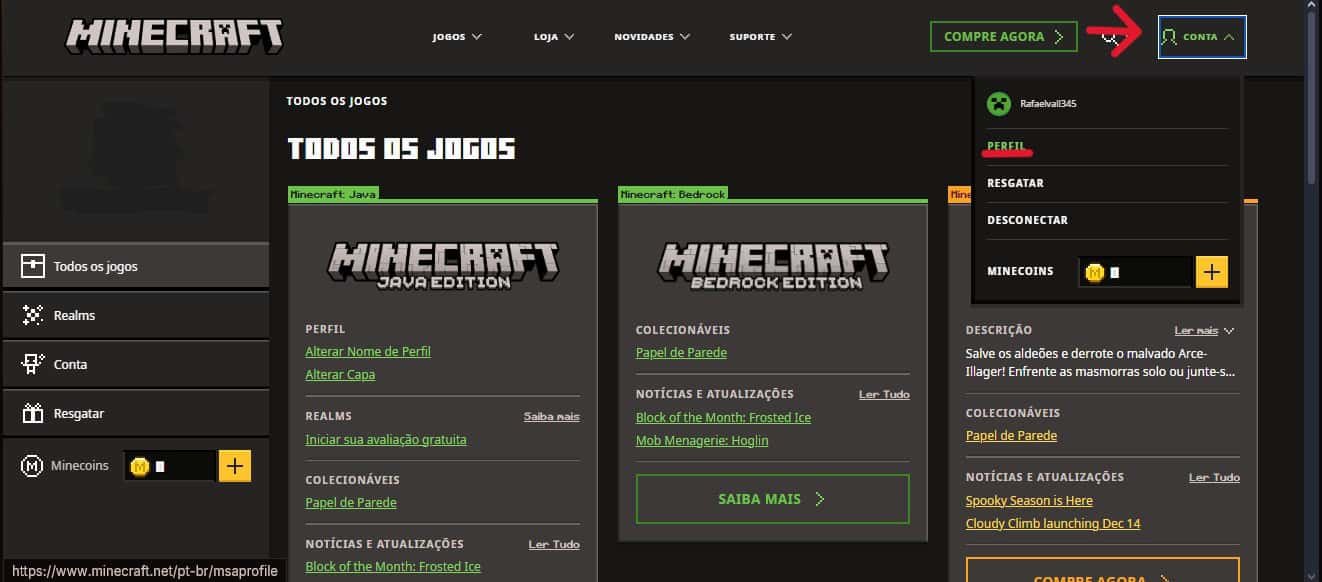The image size is (1322, 582).
Task: Expand the Novidades menu
Action: pos(652,37)
